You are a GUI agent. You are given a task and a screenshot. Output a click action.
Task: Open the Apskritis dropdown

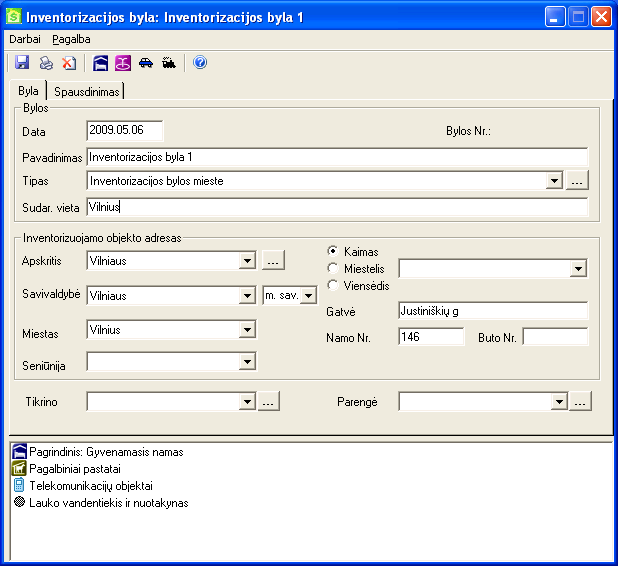coord(247,261)
